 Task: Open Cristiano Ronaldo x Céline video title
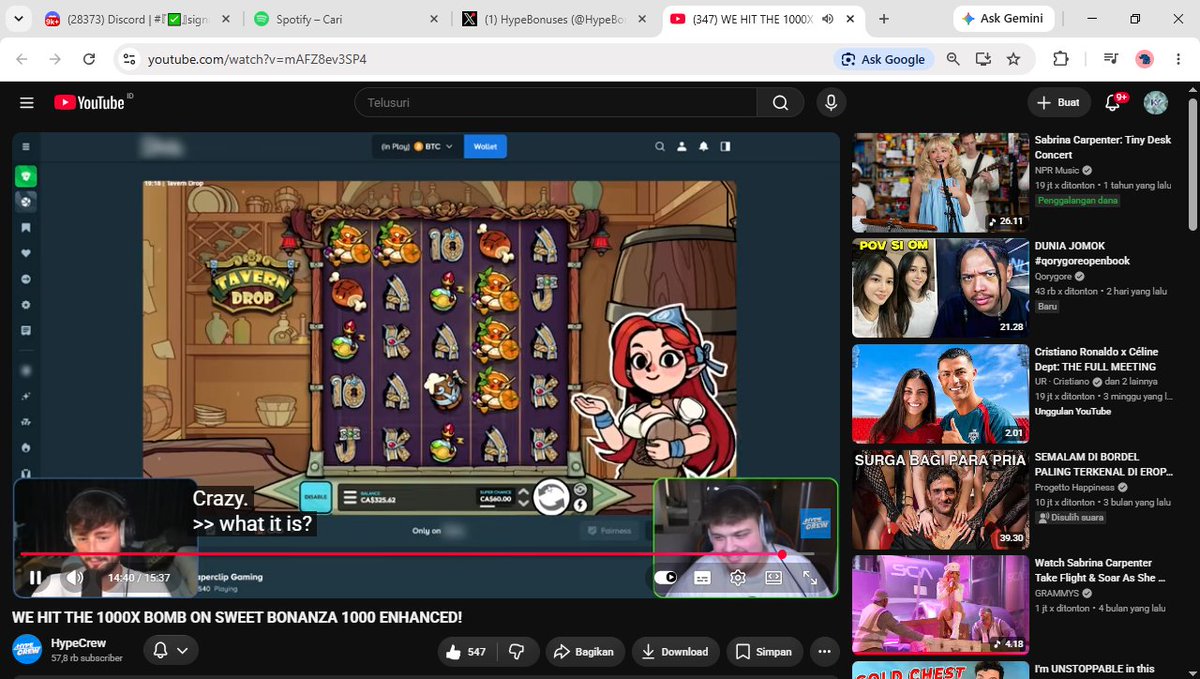click(x=1095, y=359)
